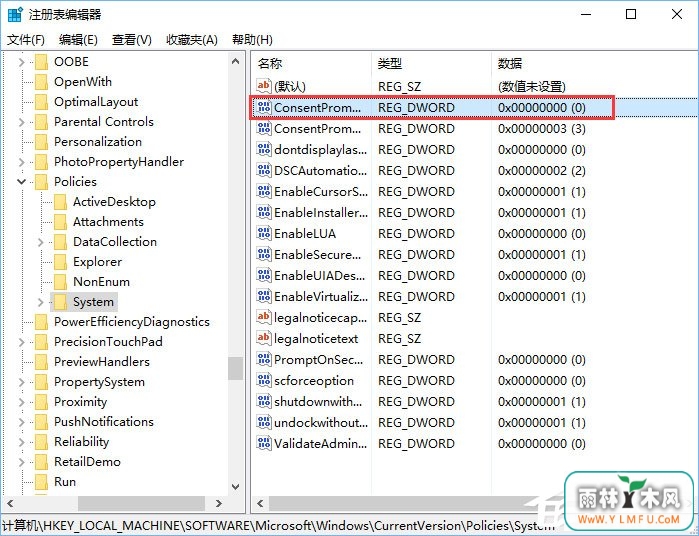Click tree pane horizontal scroll right arrow
This screenshot has height=536, width=699.
coord(218,503)
